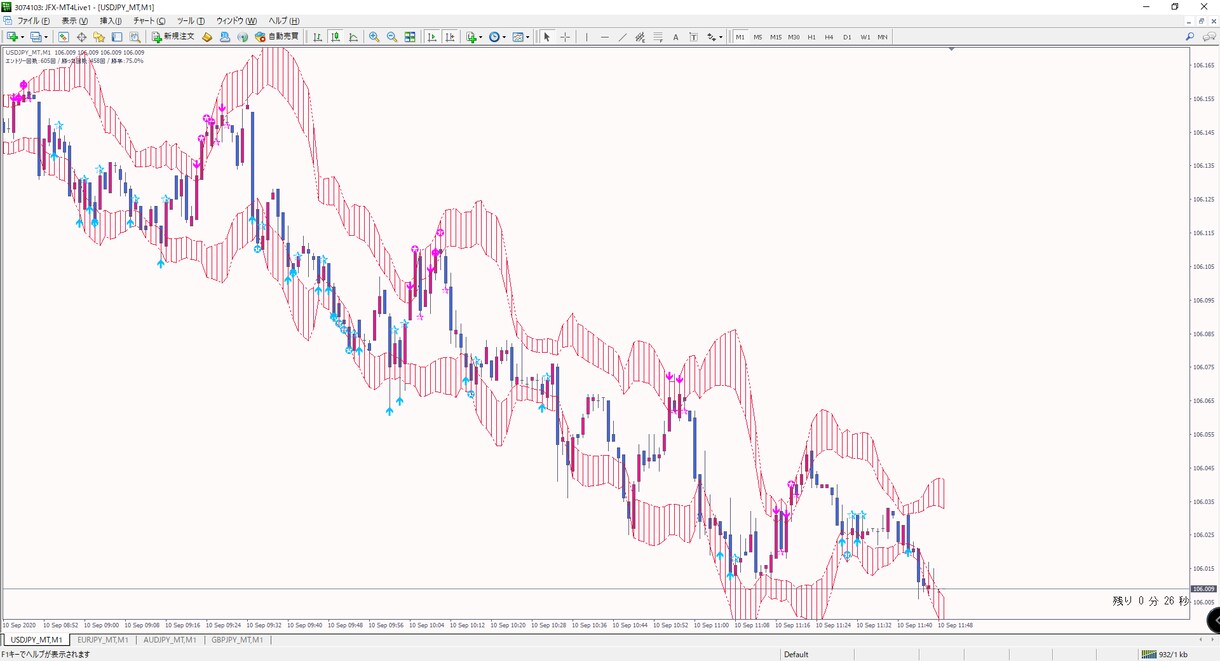Open the search magnifier icon
Image resolution: width=1220 pixels, height=661 pixels.
1190,37
